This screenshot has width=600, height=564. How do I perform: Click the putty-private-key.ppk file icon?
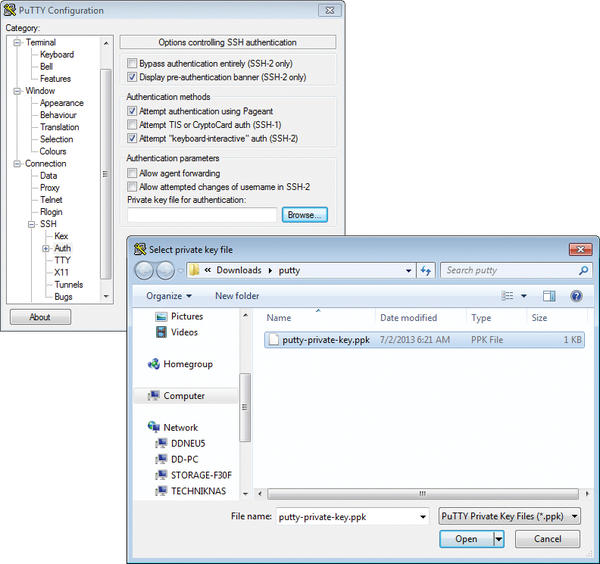coord(273,340)
